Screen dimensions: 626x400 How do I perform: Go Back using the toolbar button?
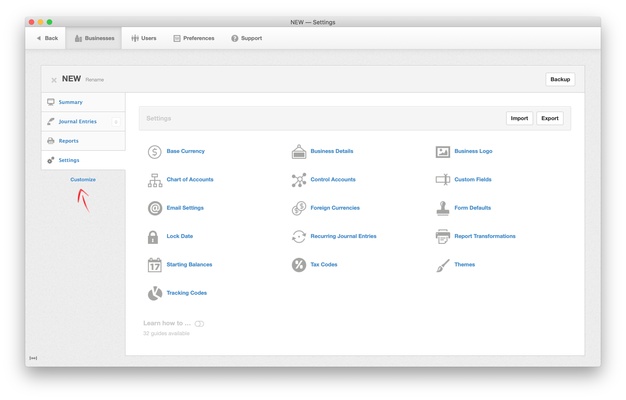point(48,38)
